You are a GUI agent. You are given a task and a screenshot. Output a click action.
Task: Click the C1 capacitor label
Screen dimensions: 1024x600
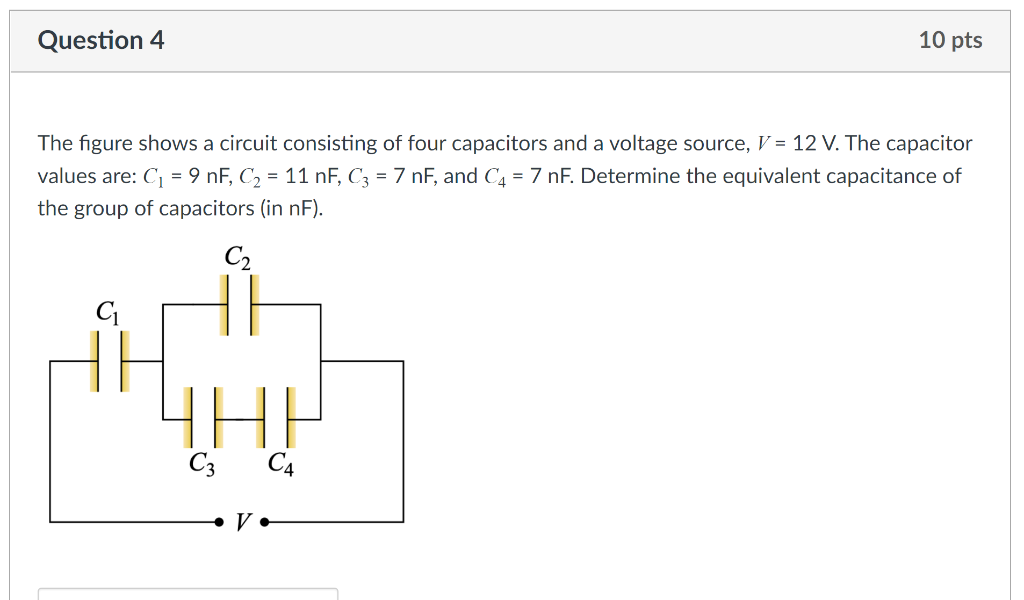point(108,311)
